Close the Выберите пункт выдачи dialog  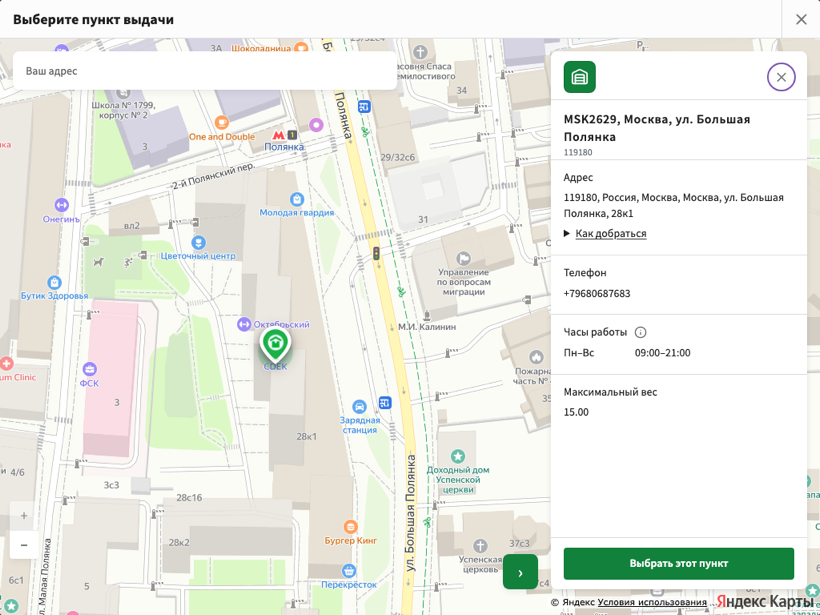pyautogui.click(x=801, y=19)
